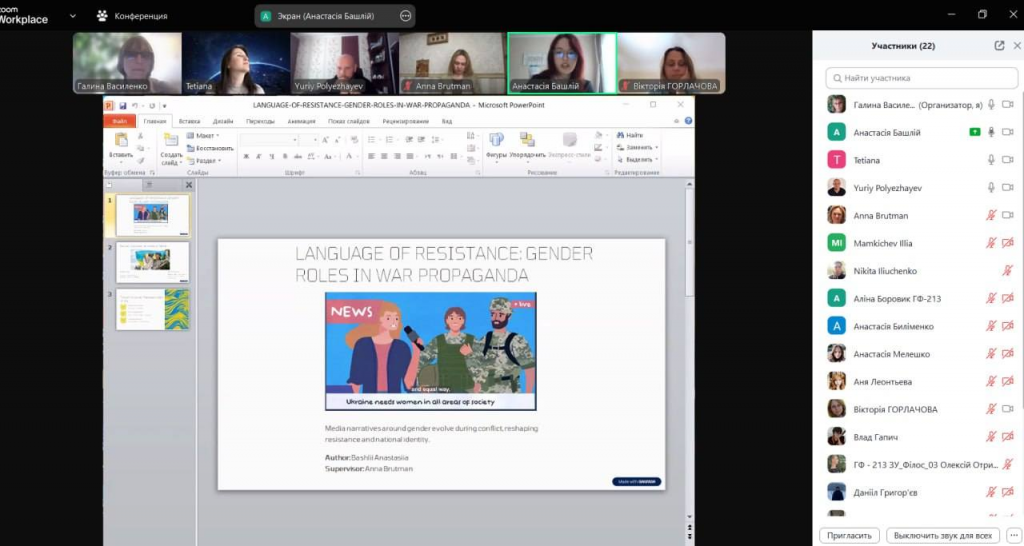The height and width of the screenshot is (546, 1024).
Task: Click the Упорядочить arrange icon
Action: tap(527, 141)
